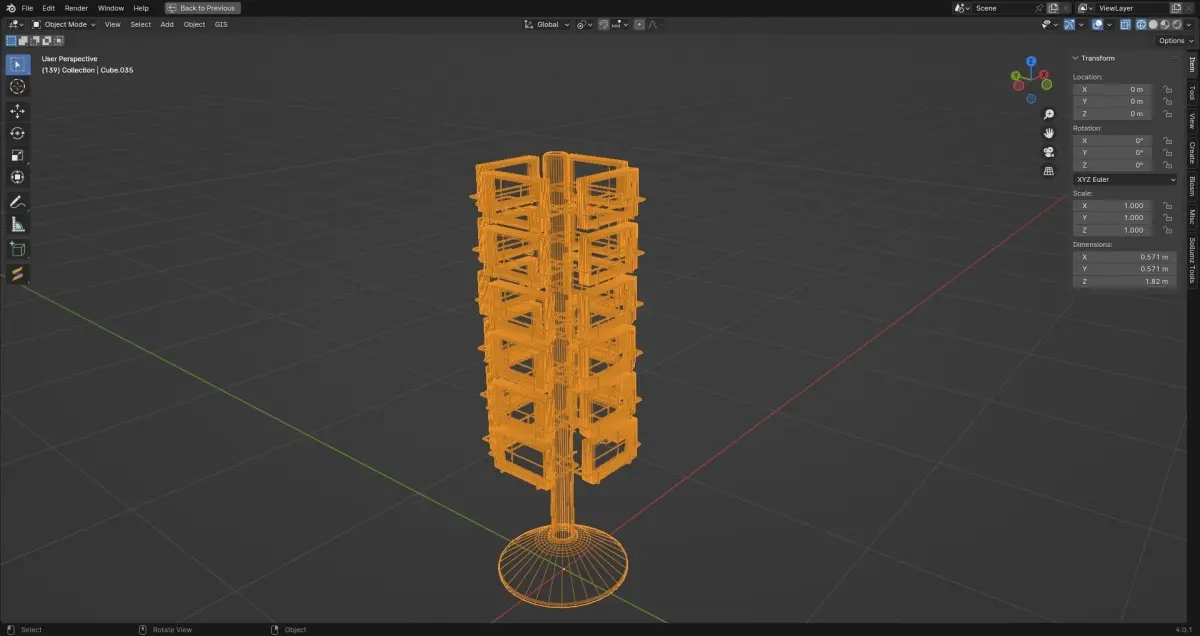
Task: Select the Add Cube tool
Action: point(17,249)
